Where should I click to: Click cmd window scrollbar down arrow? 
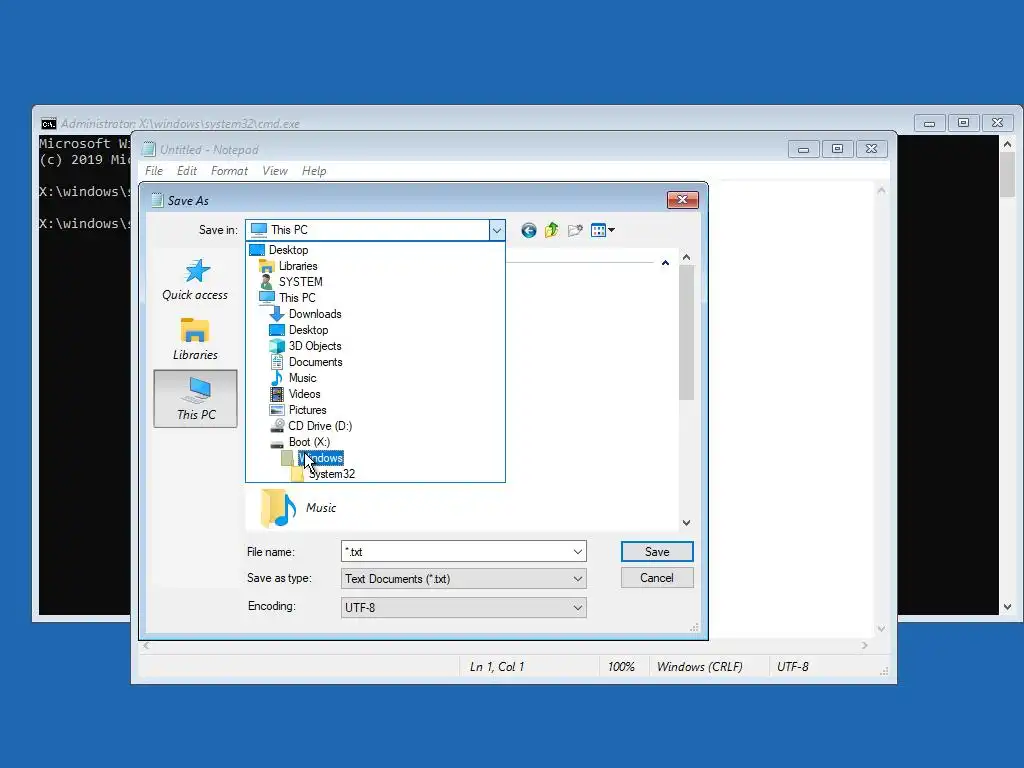[1008, 607]
